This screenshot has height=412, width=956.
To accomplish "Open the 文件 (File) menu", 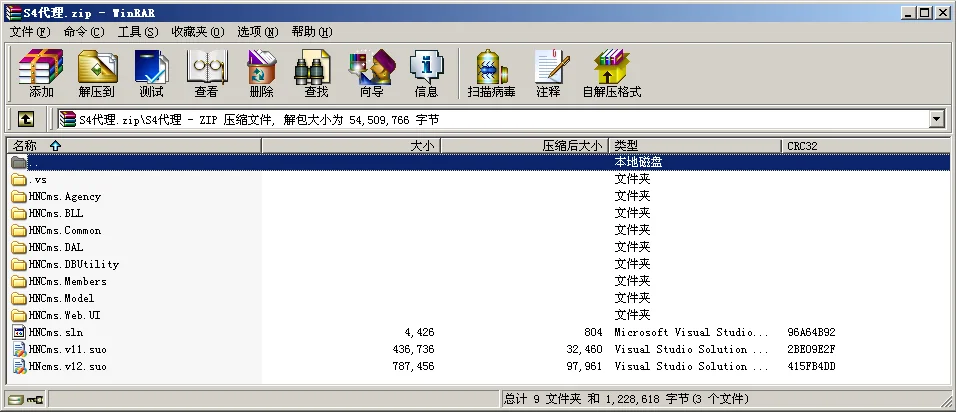I will [x=28, y=32].
